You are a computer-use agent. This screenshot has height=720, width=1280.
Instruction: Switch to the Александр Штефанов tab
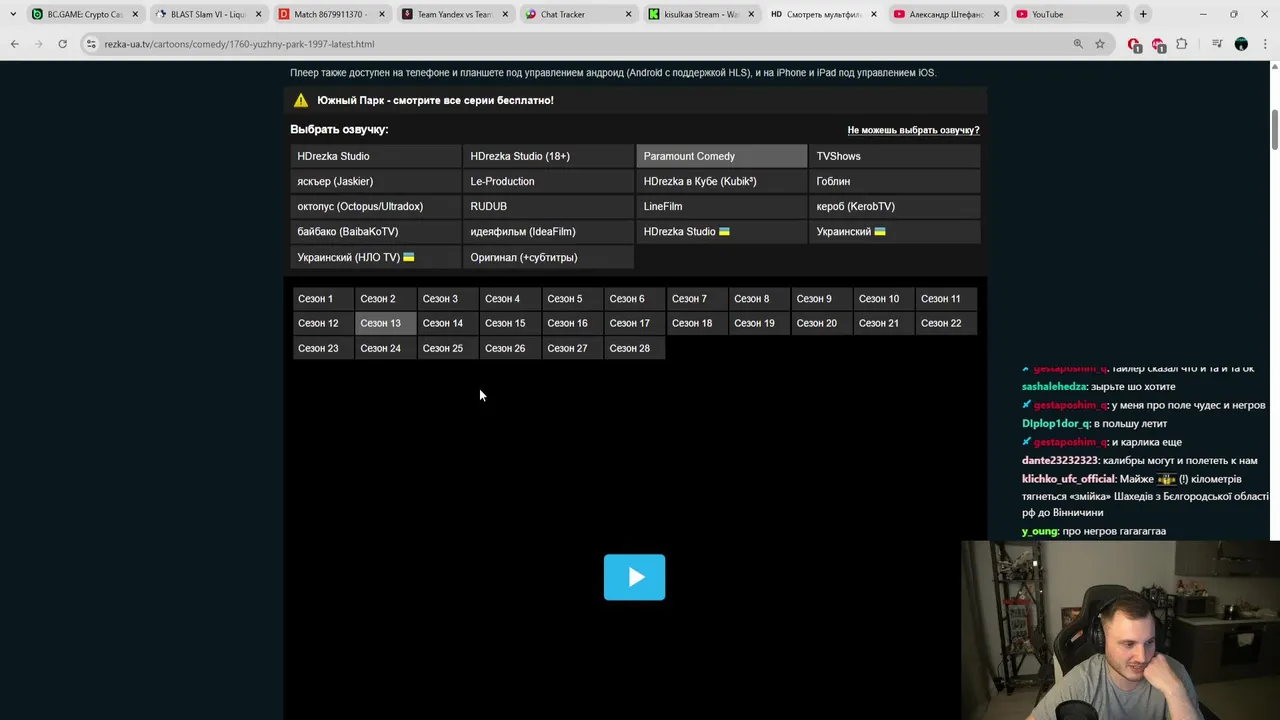coord(947,14)
